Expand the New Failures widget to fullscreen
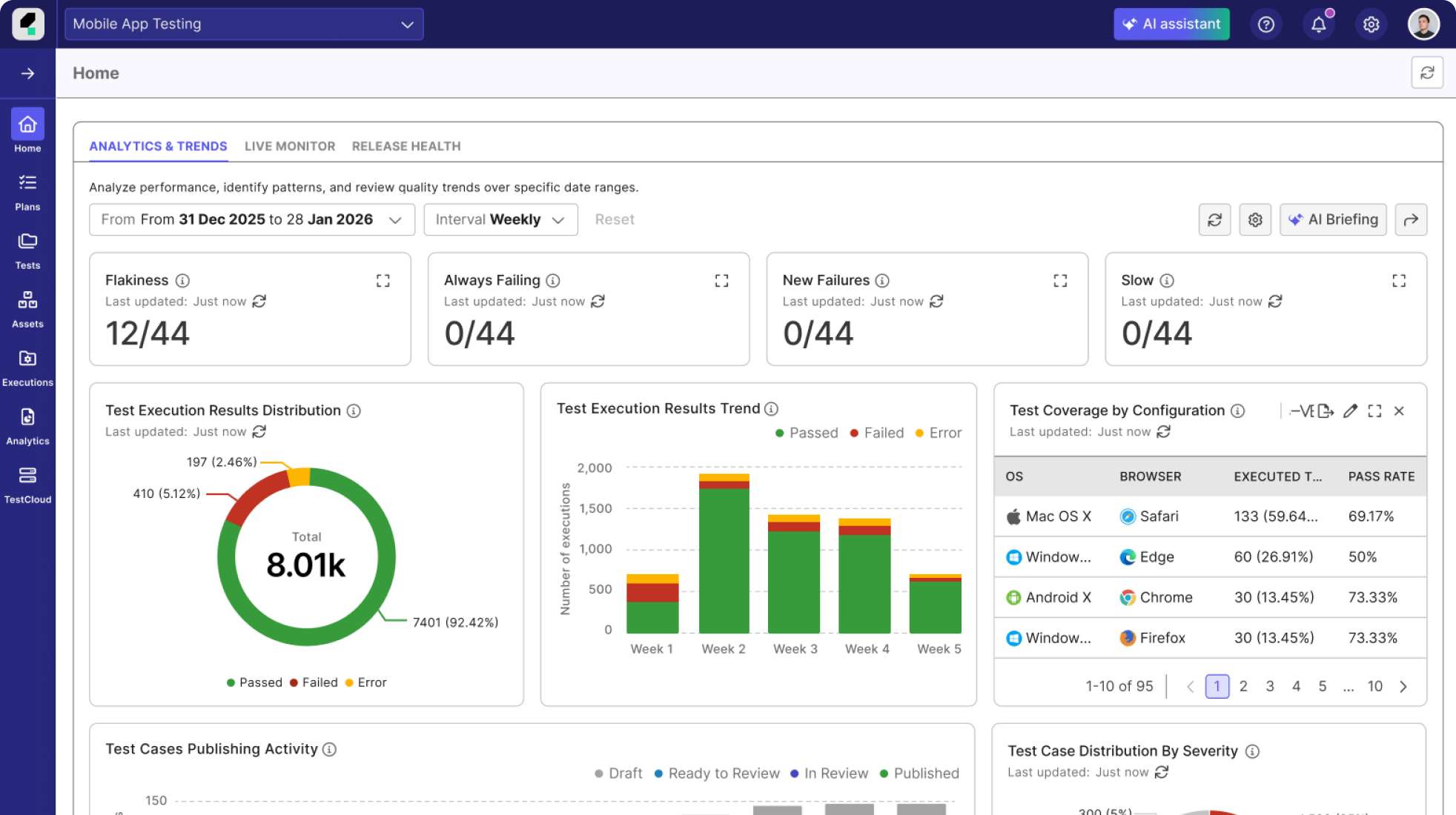This screenshot has width=1456, height=815. point(1059,280)
